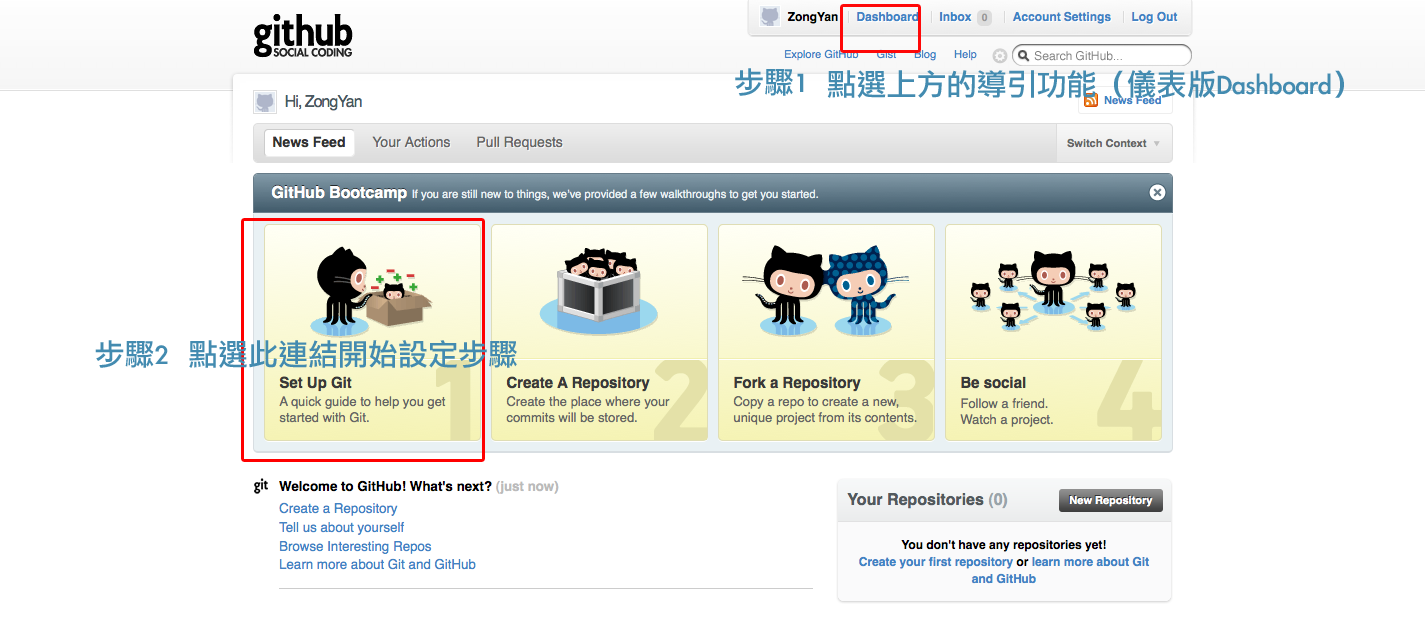1425x632 pixels.
Task: Click the Create a Repository link under Welcome
Action: tap(338, 508)
